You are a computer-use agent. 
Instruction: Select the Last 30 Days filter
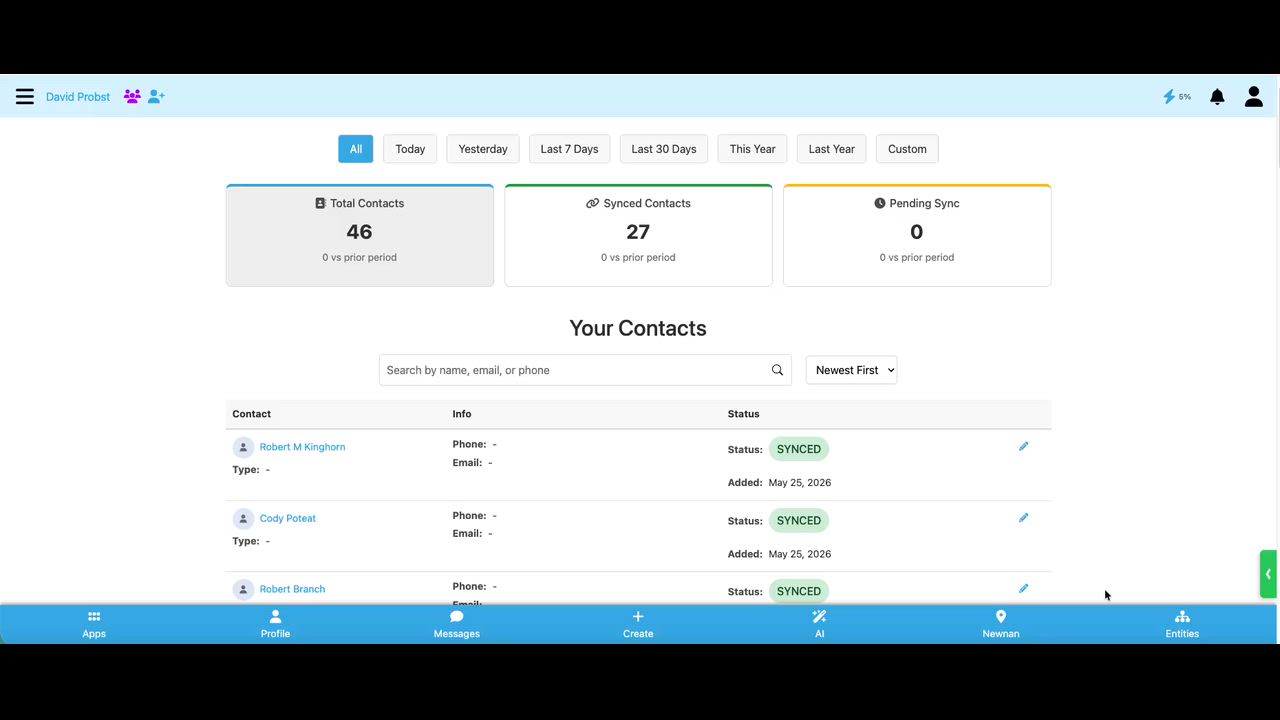pos(664,149)
